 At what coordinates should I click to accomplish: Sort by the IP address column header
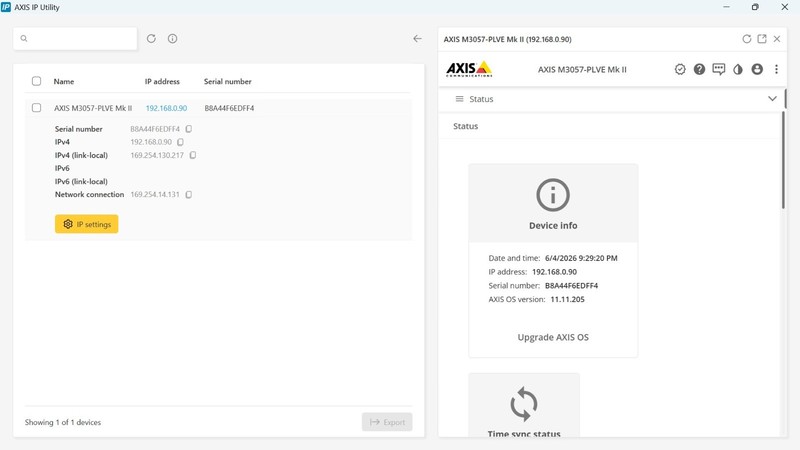coord(162,81)
